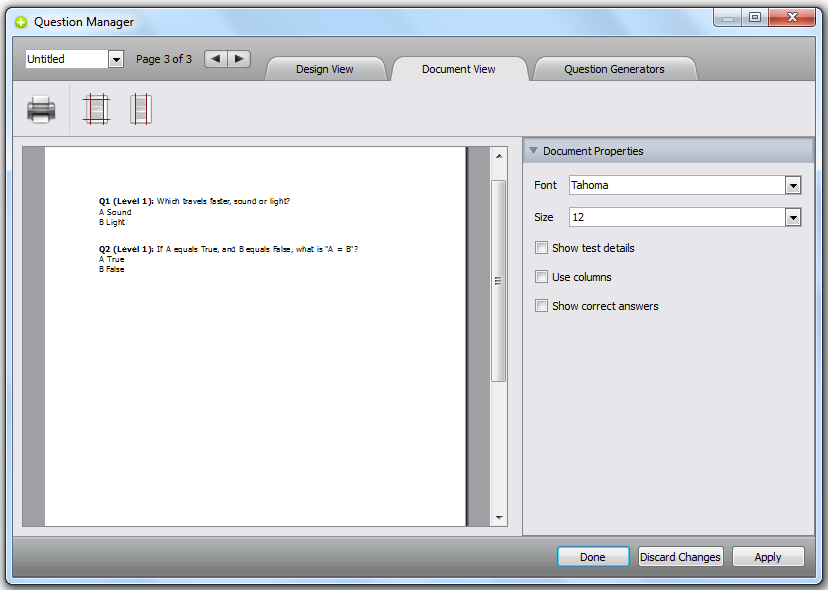Switch to the Design View tab
Viewport: 828px width, 590px height.
[x=325, y=69]
